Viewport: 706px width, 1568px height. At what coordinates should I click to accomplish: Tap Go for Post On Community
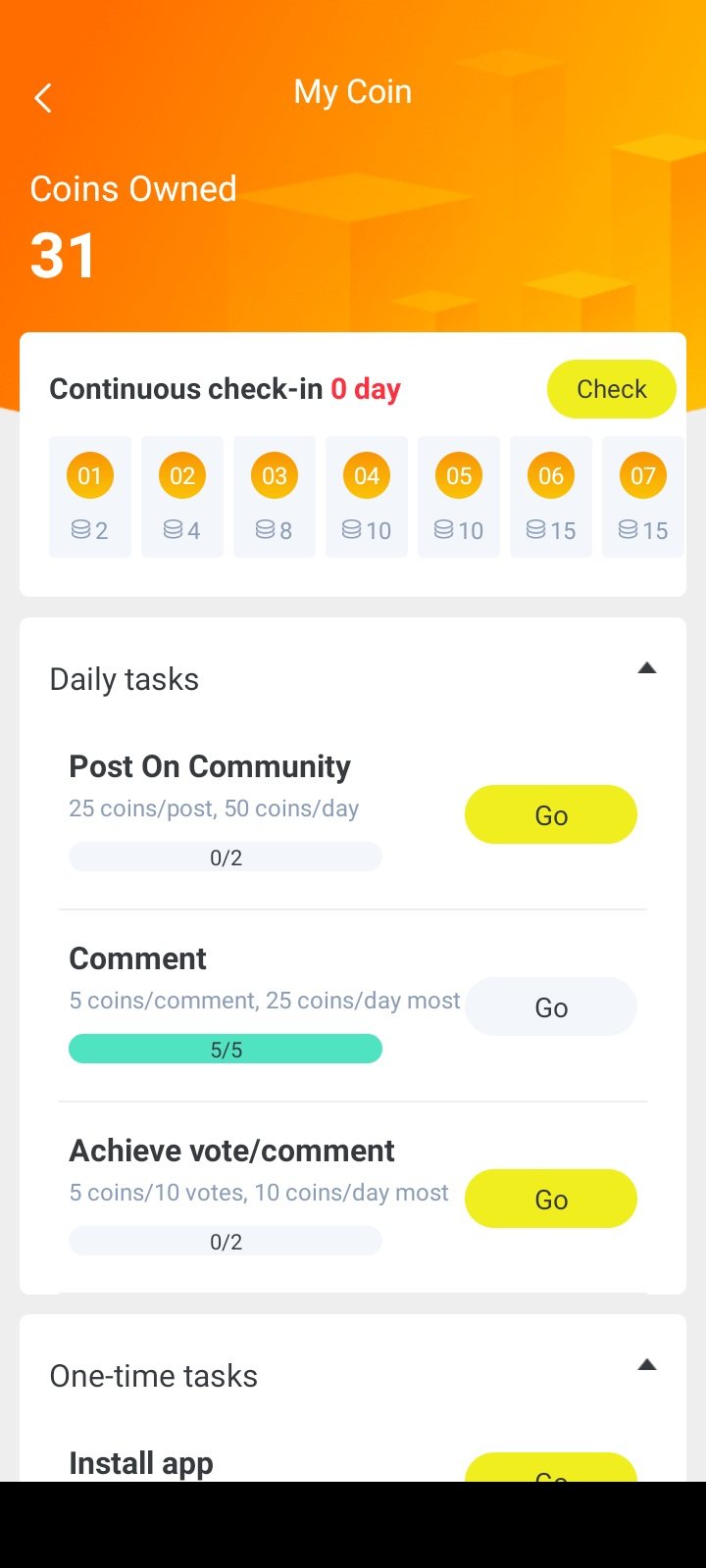tap(551, 814)
